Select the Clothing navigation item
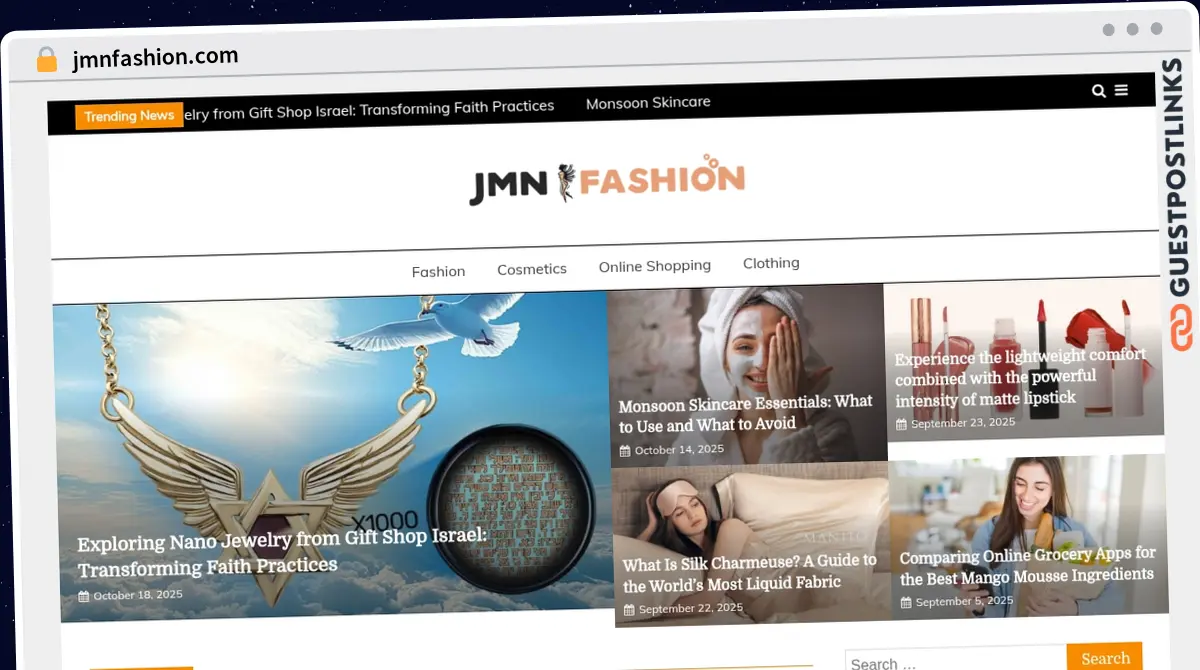 coord(771,262)
